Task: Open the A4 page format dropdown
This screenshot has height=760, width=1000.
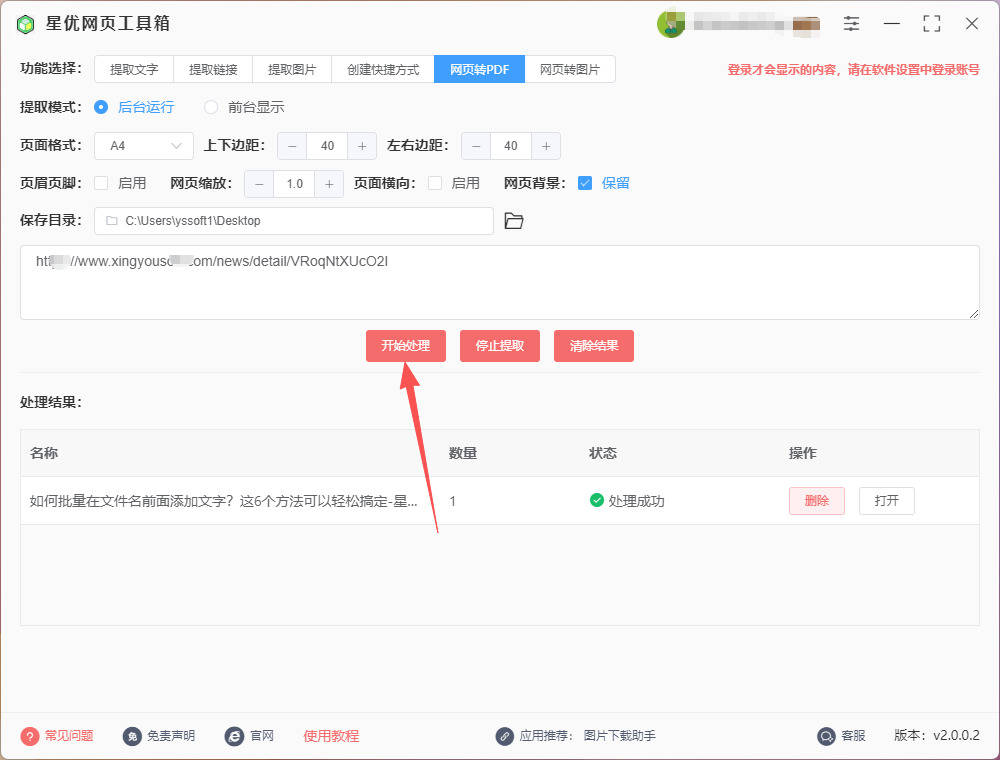Action: click(144, 146)
